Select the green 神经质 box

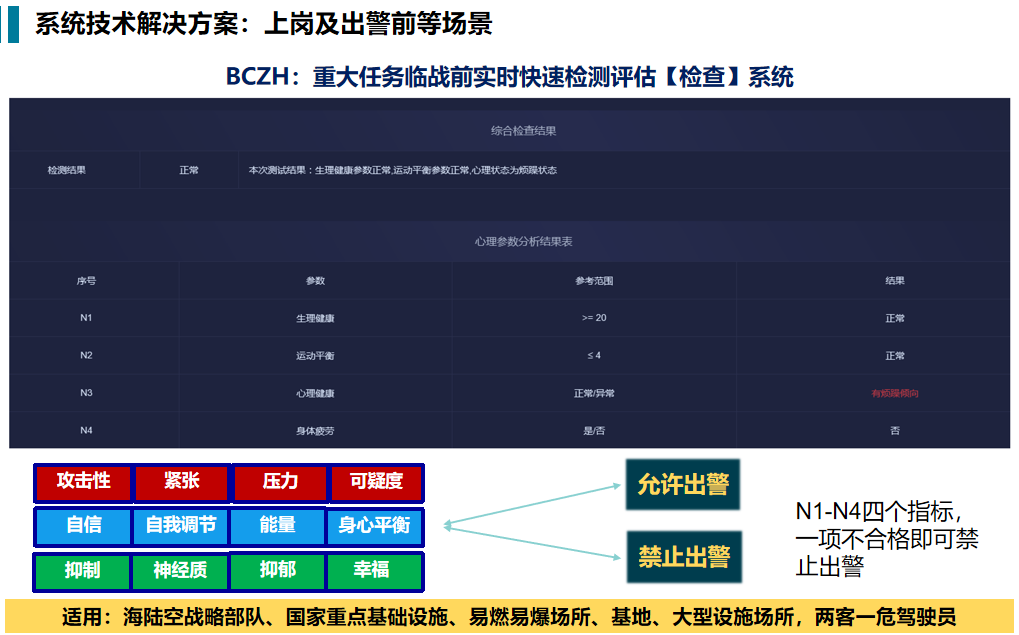click(181, 571)
